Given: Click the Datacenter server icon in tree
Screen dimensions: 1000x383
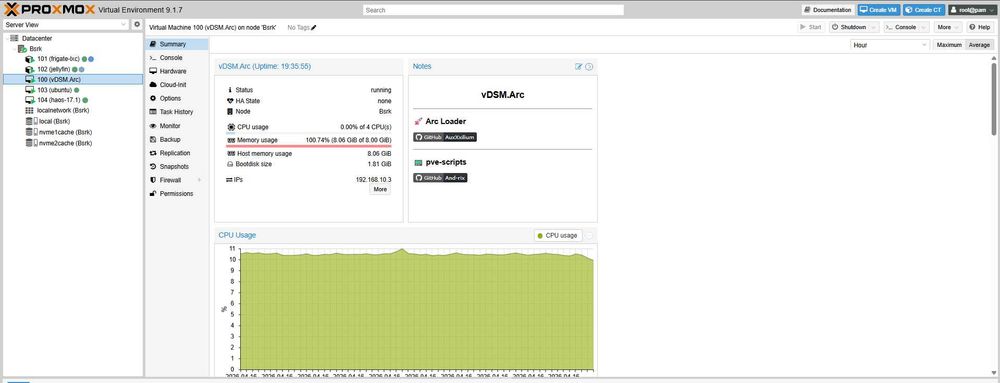Looking at the screenshot, I should click(x=14, y=38).
